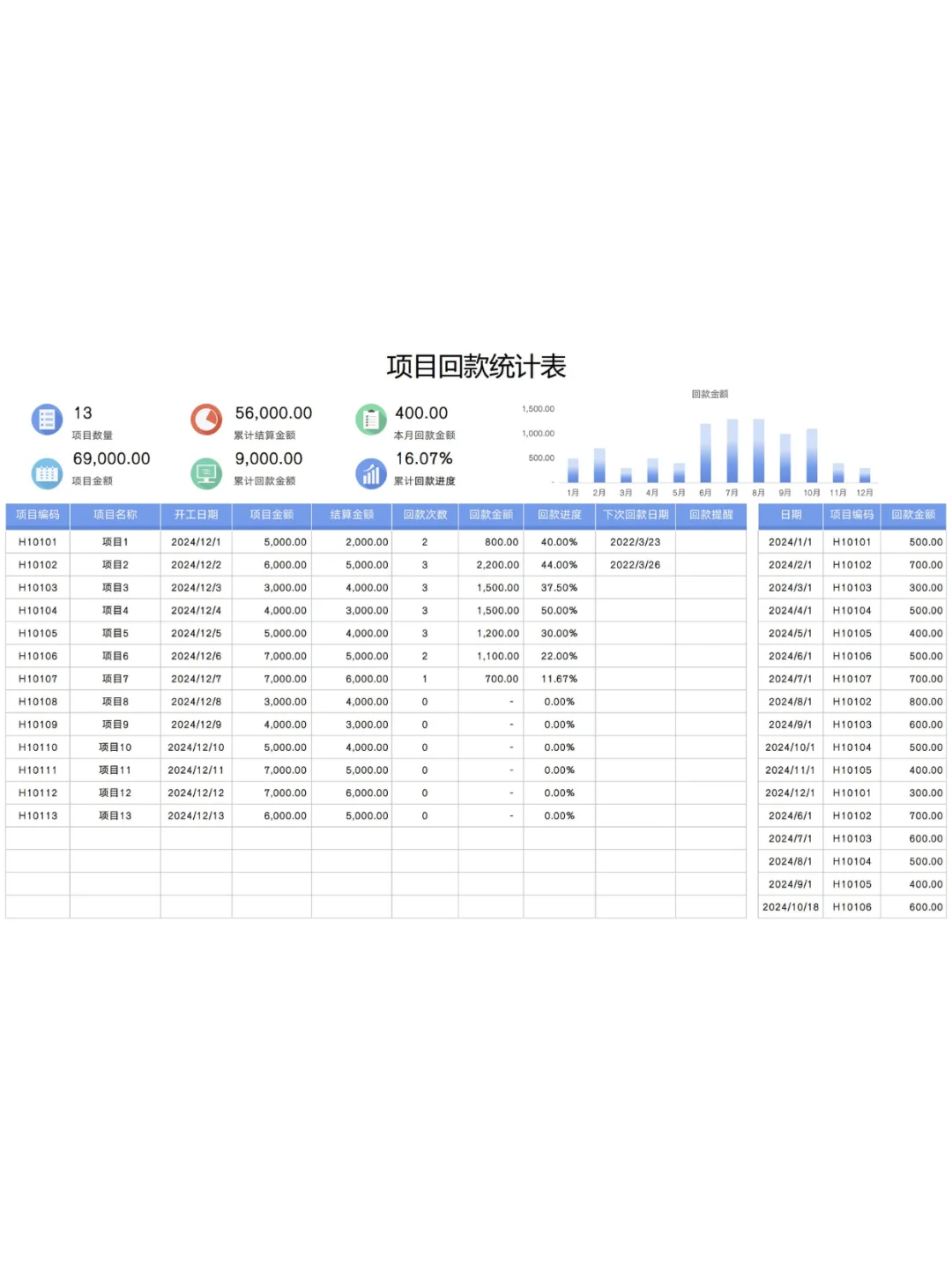Click the 项目1 project name cell
The width and height of the screenshot is (952, 1272).
click(x=114, y=541)
